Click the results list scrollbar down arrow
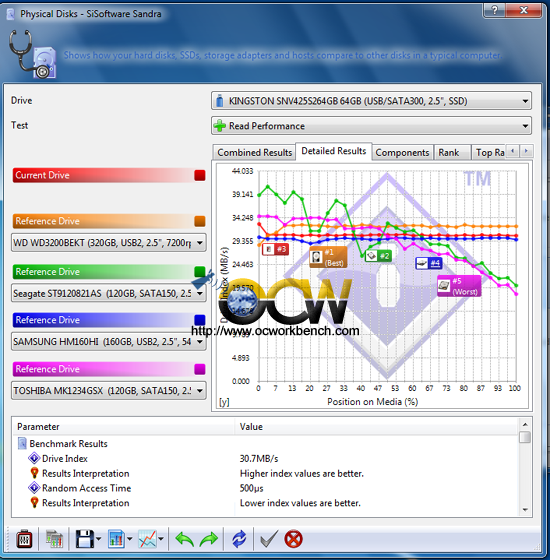Viewport: 550px width, 560px height. click(525, 510)
